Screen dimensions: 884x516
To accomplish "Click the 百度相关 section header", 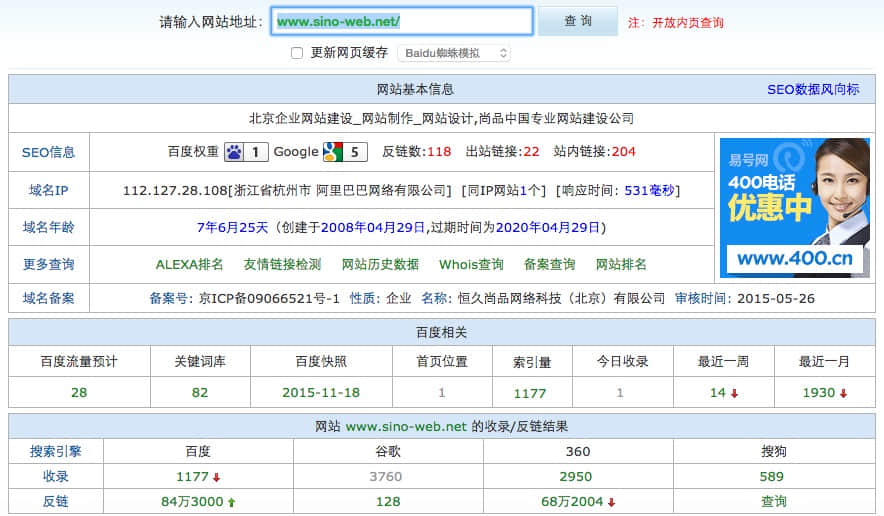I will [441, 333].
